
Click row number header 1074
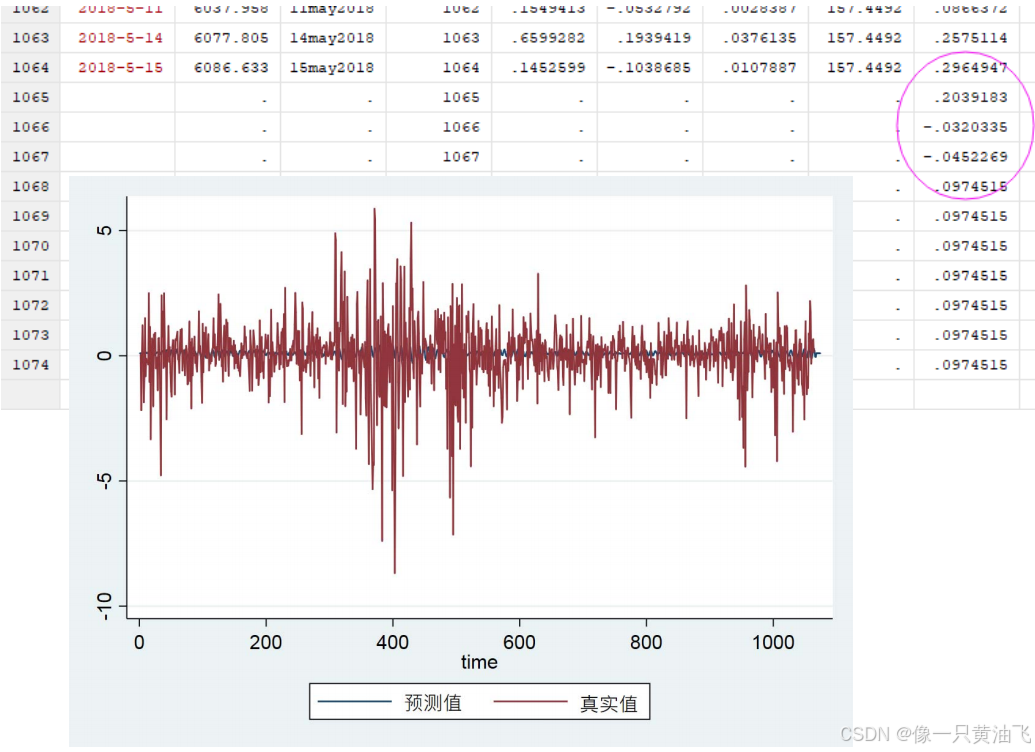[x=30, y=364]
